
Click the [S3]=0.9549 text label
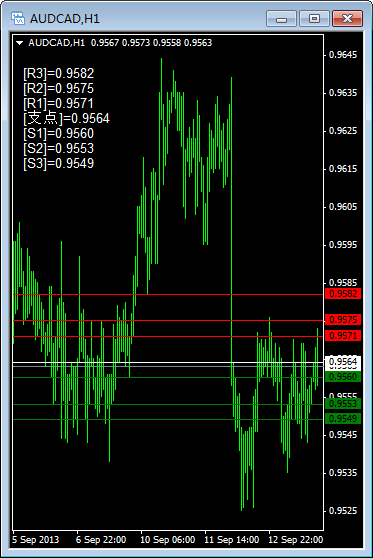point(59,163)
